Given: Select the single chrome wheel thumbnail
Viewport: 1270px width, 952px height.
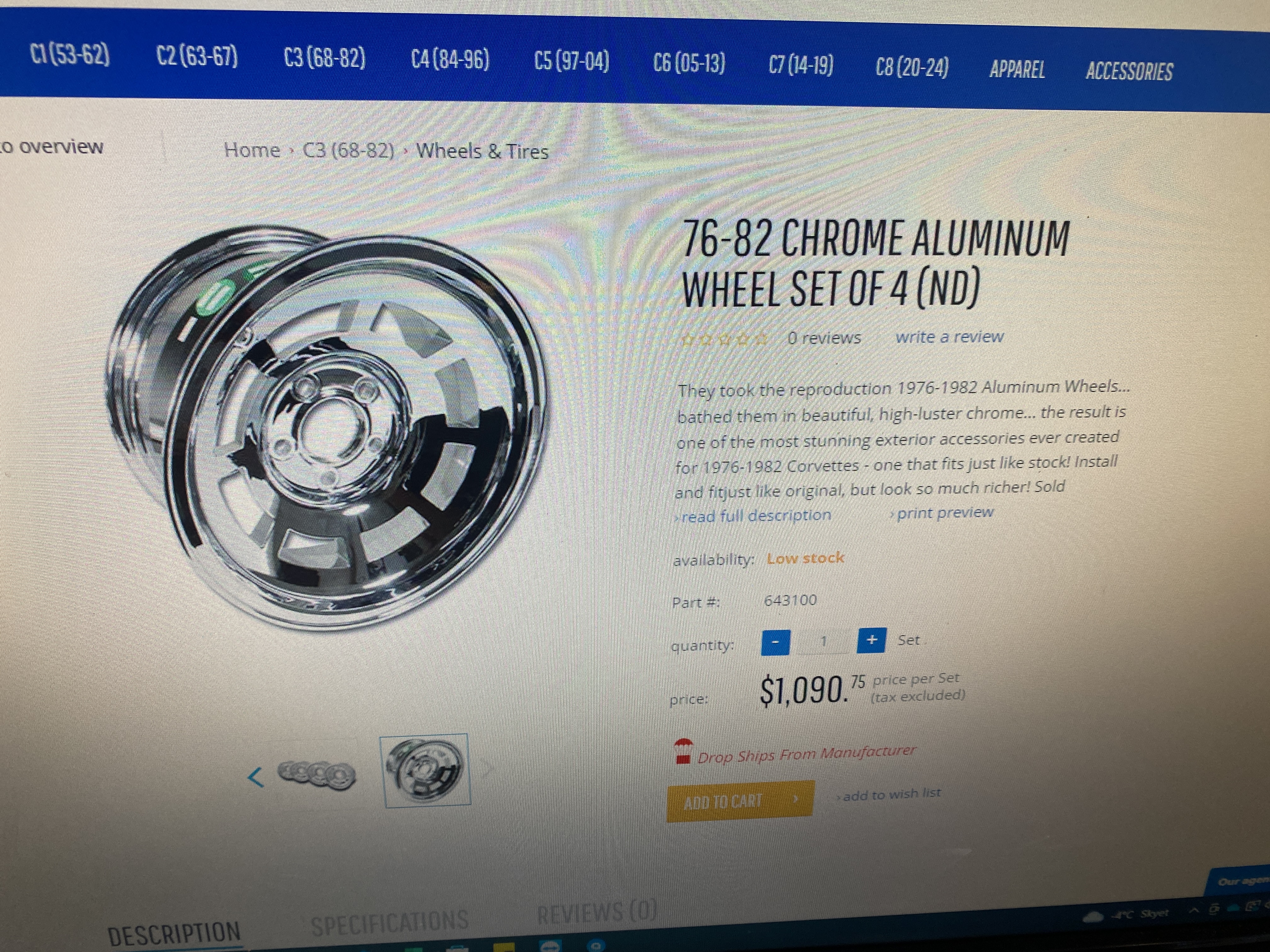Looking at the screenshot, I should tap(426, 770).
